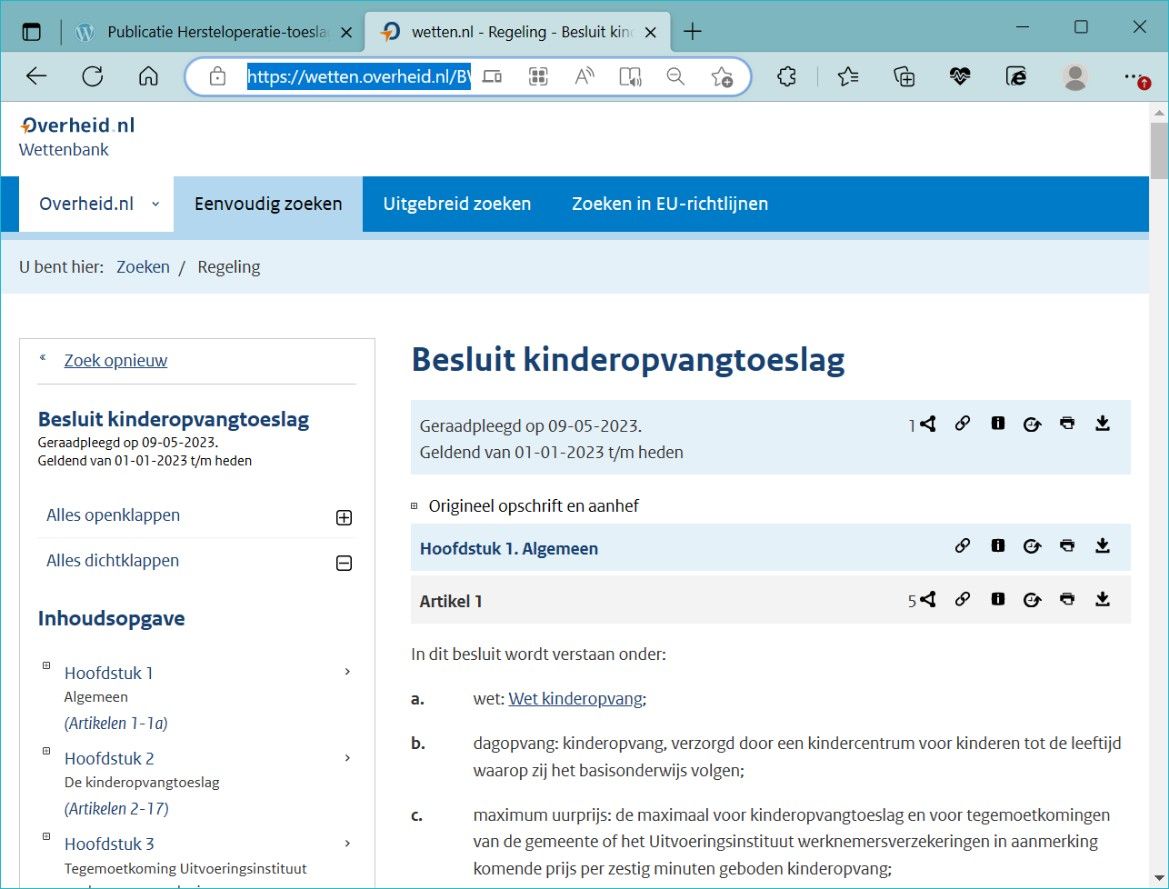1169x889 pixels.
Task: Follow the Zoeken breadcrumb link
Action: pos(143,267)
